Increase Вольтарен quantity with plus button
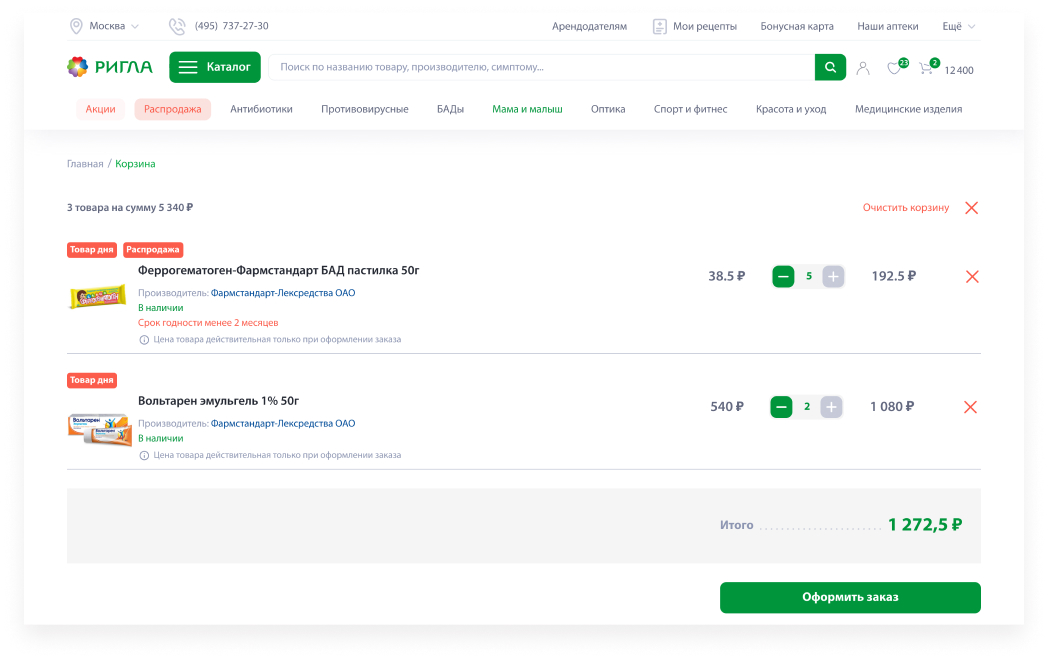The width and height of the screenshot is (1048, 661). coord(831,407)
